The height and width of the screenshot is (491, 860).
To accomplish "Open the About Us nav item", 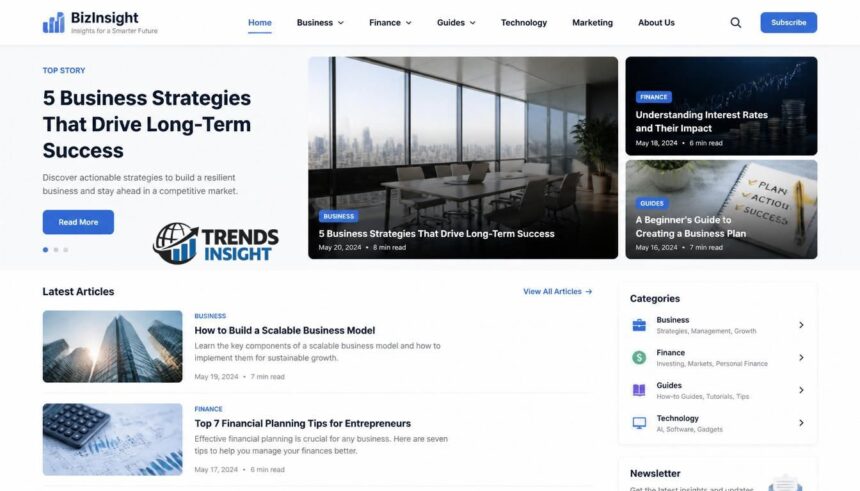I will [x=656, y=22].
